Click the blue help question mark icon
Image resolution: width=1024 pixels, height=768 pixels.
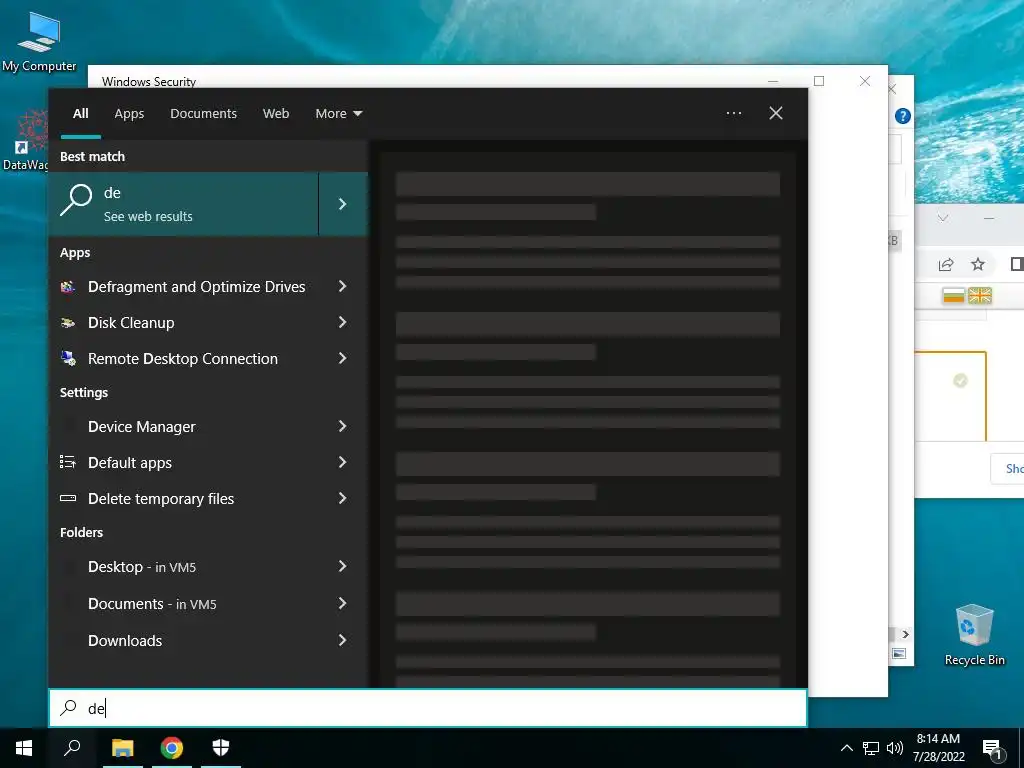[903, 116]
